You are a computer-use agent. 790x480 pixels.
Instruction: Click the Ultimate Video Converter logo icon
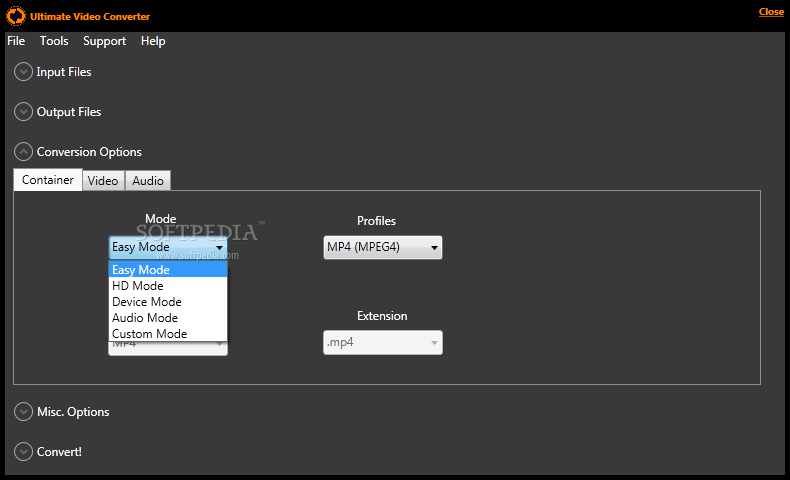[16, 16]
